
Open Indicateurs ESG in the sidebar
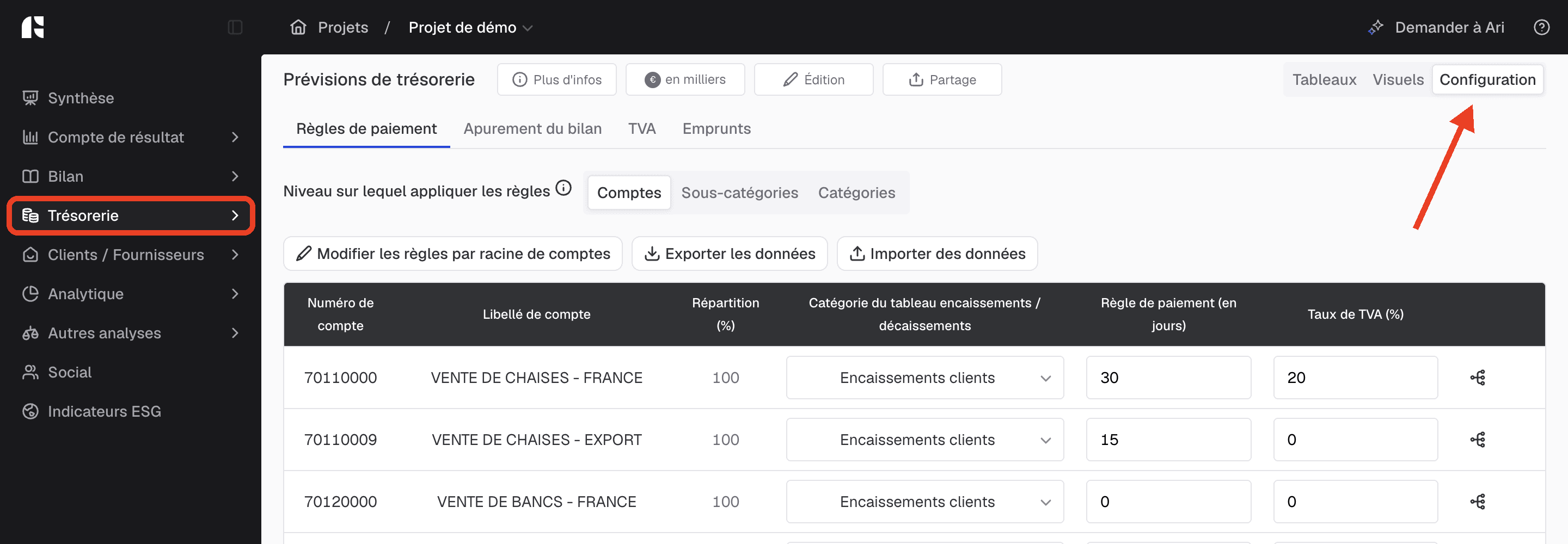[130, 411]
